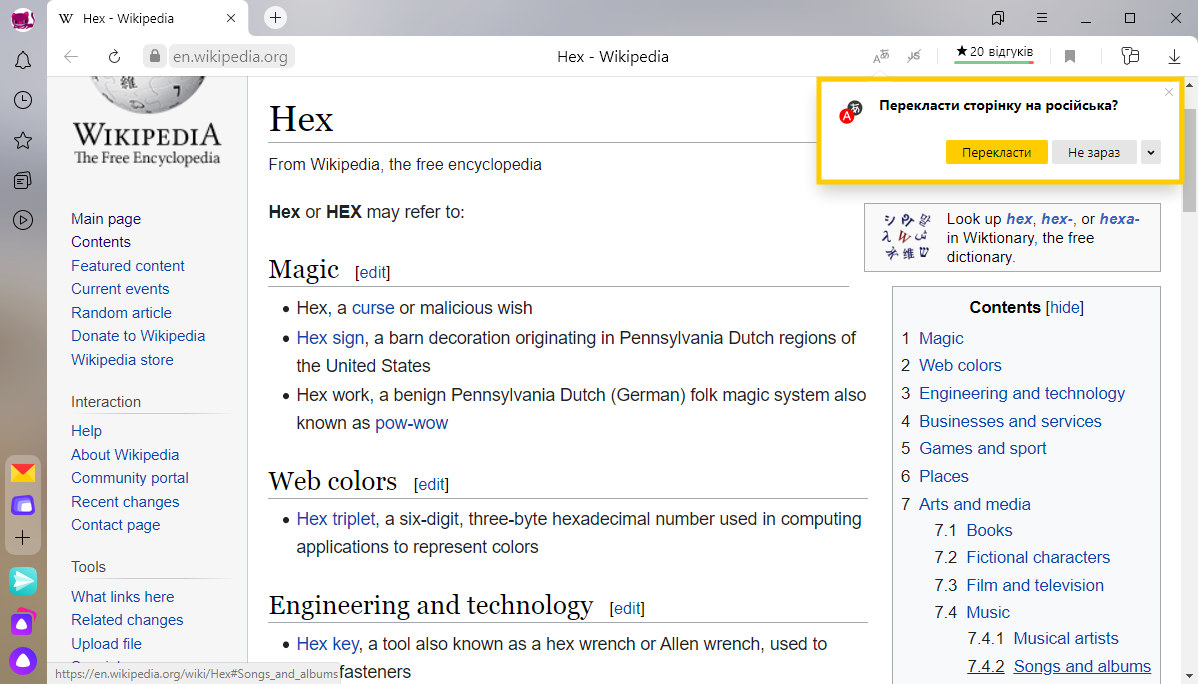Screen dimensions: 1198x684
Task: Open browsing history clock icon
Action: click(x=23, y=100)
